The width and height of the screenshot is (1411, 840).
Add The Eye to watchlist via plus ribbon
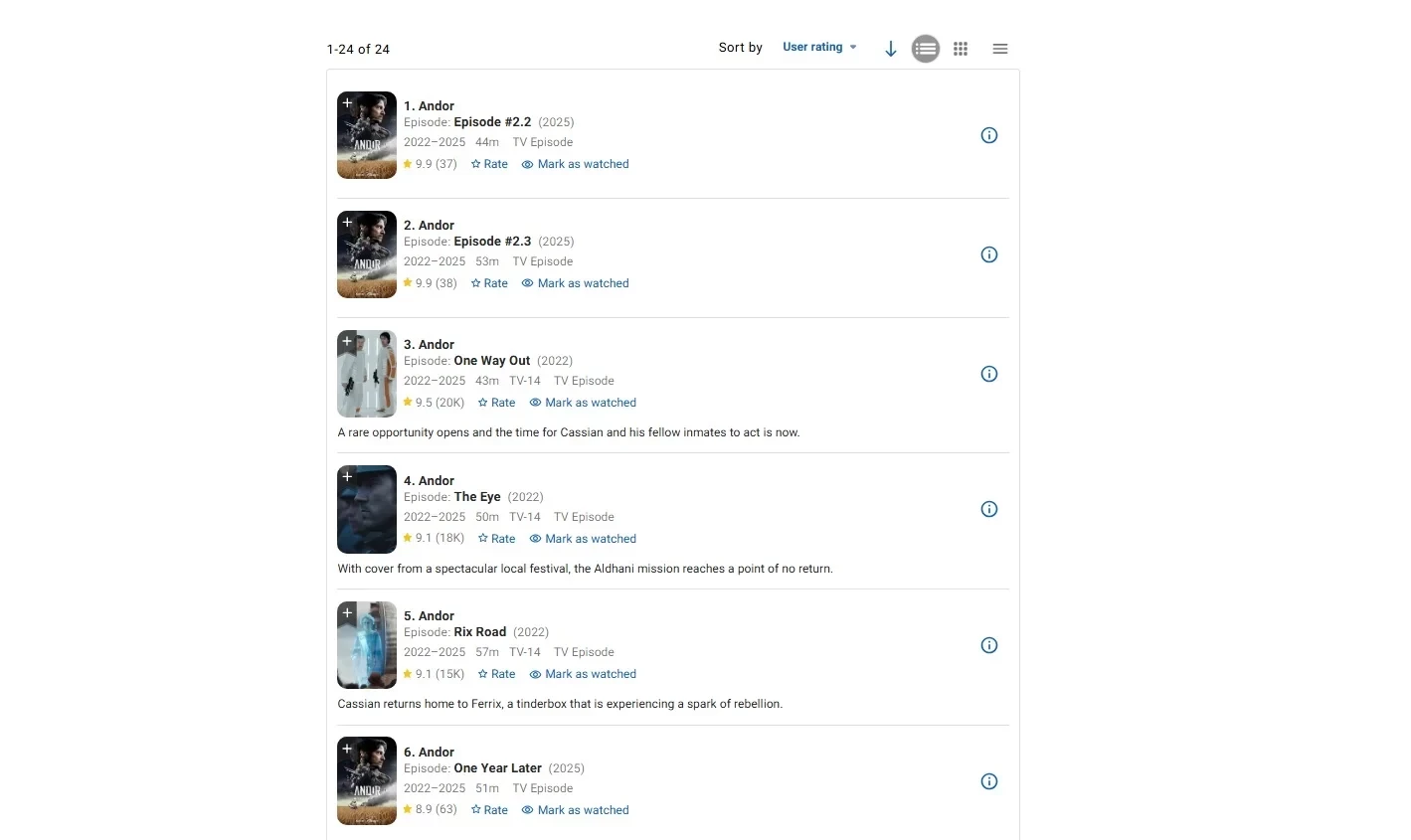(x=347, y=477)
